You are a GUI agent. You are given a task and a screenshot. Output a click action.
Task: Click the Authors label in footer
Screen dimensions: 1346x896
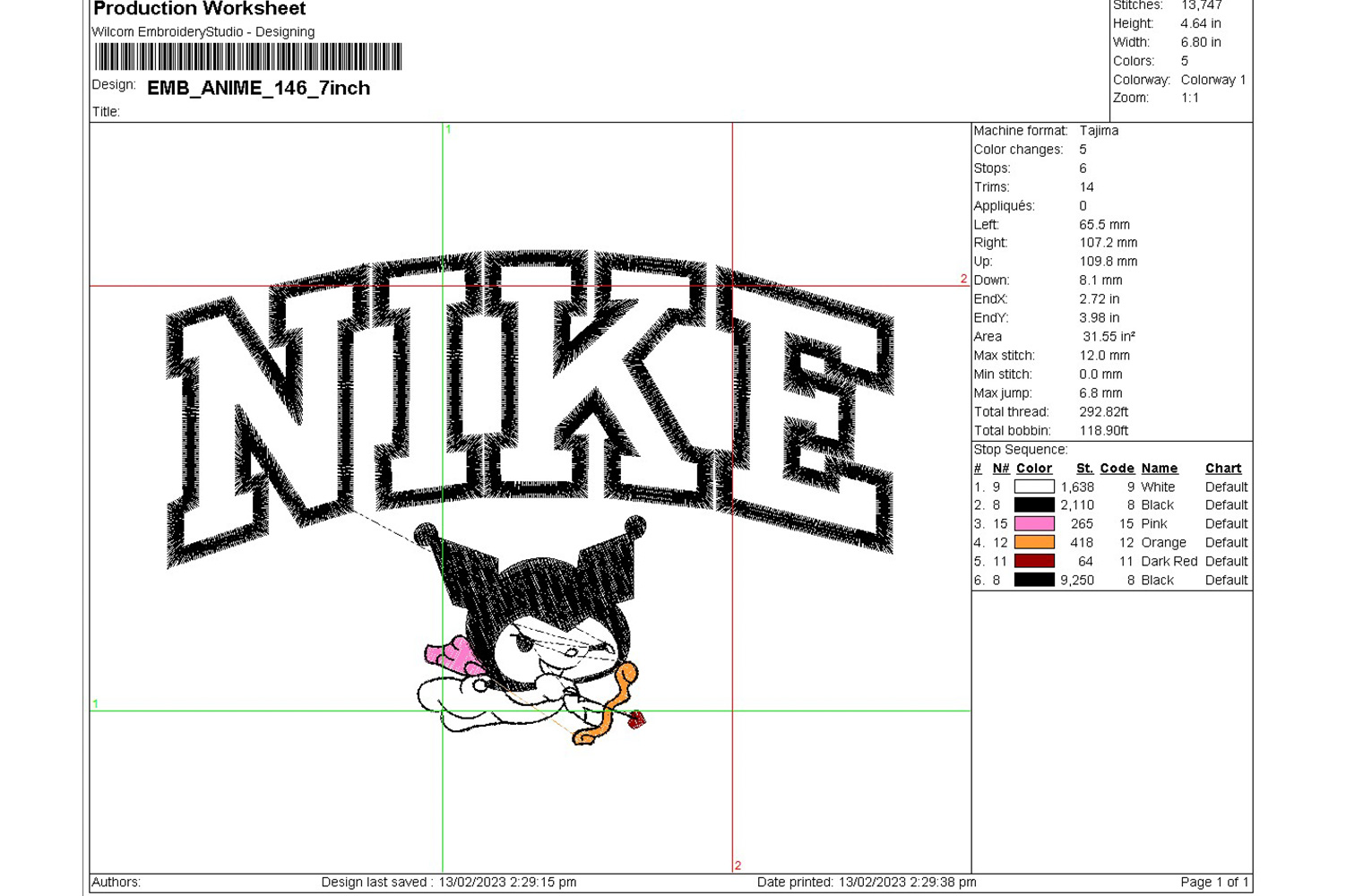pyautogui.click(x=116, y=883)
